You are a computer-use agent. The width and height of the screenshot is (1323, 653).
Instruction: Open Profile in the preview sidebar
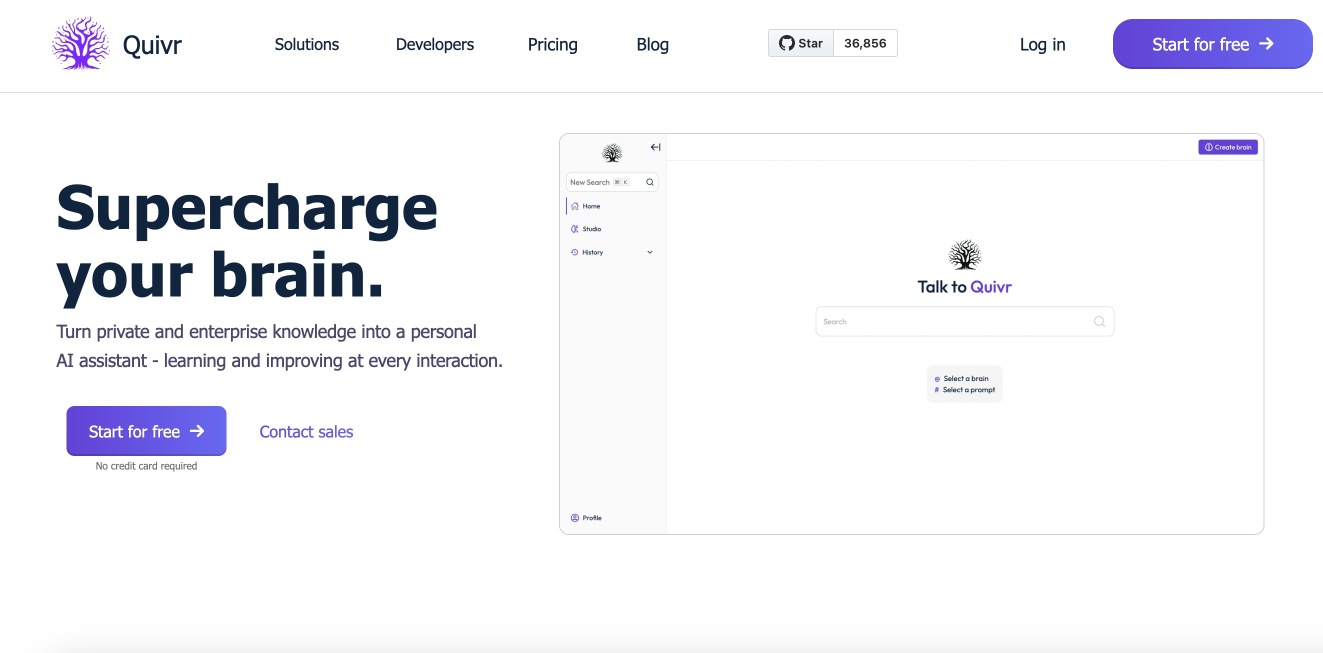[x=586, y=518]
